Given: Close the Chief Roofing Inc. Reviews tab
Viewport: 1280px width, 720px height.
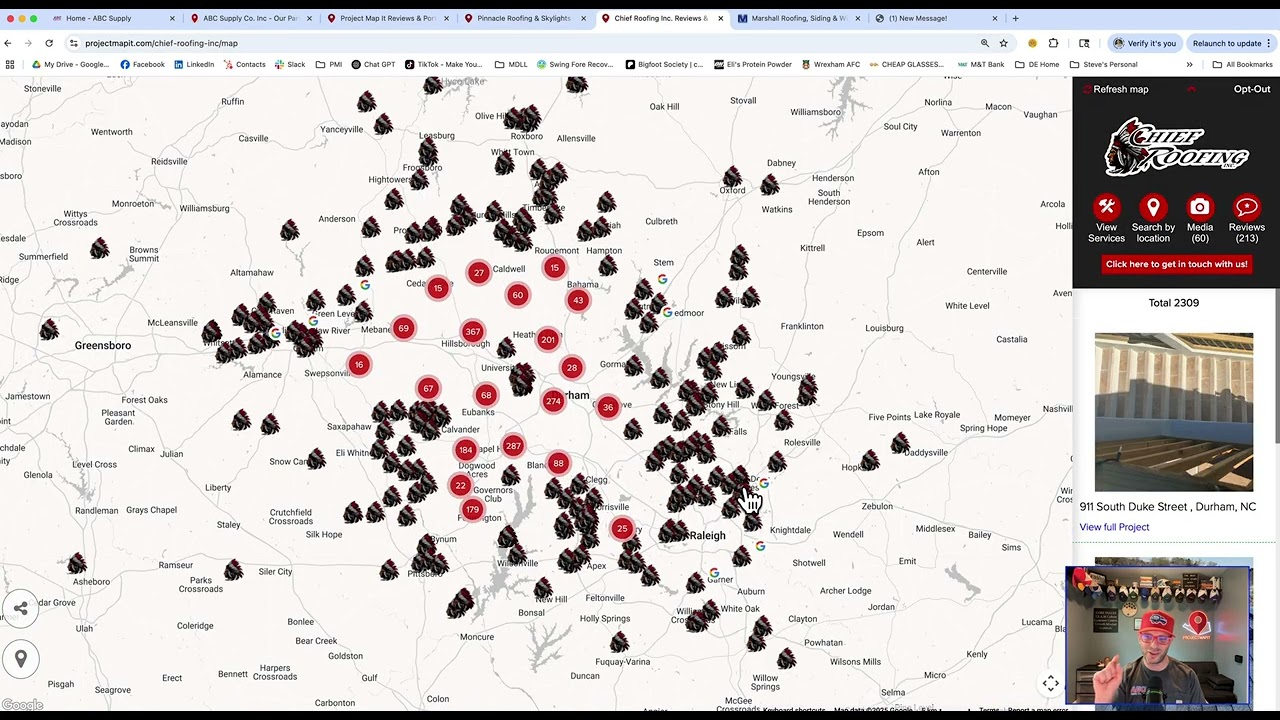Looking at the screenshot, I should 720,18.
